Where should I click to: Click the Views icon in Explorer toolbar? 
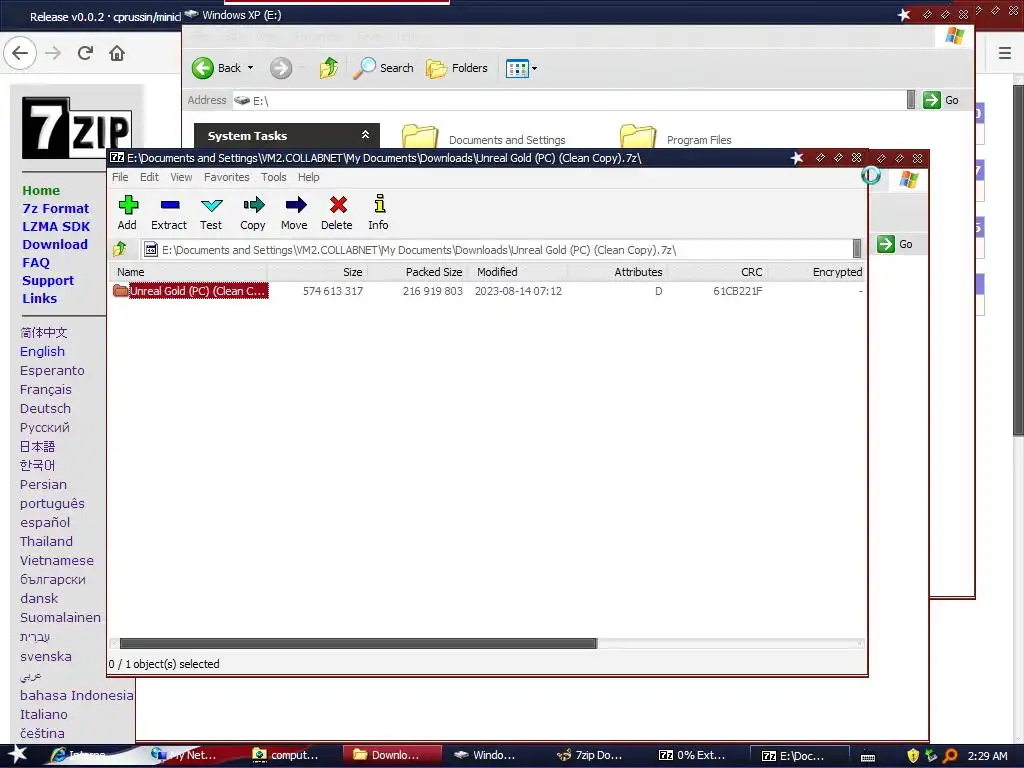[517, 68]
